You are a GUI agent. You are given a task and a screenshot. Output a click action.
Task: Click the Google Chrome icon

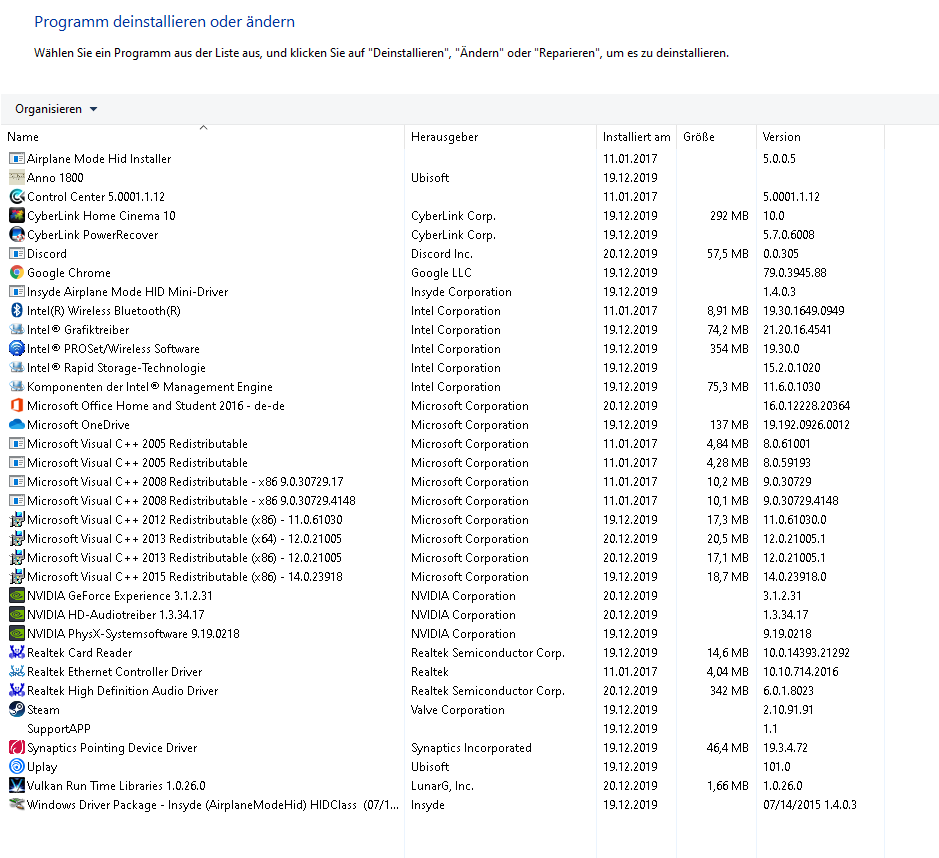tap(17, 273)
